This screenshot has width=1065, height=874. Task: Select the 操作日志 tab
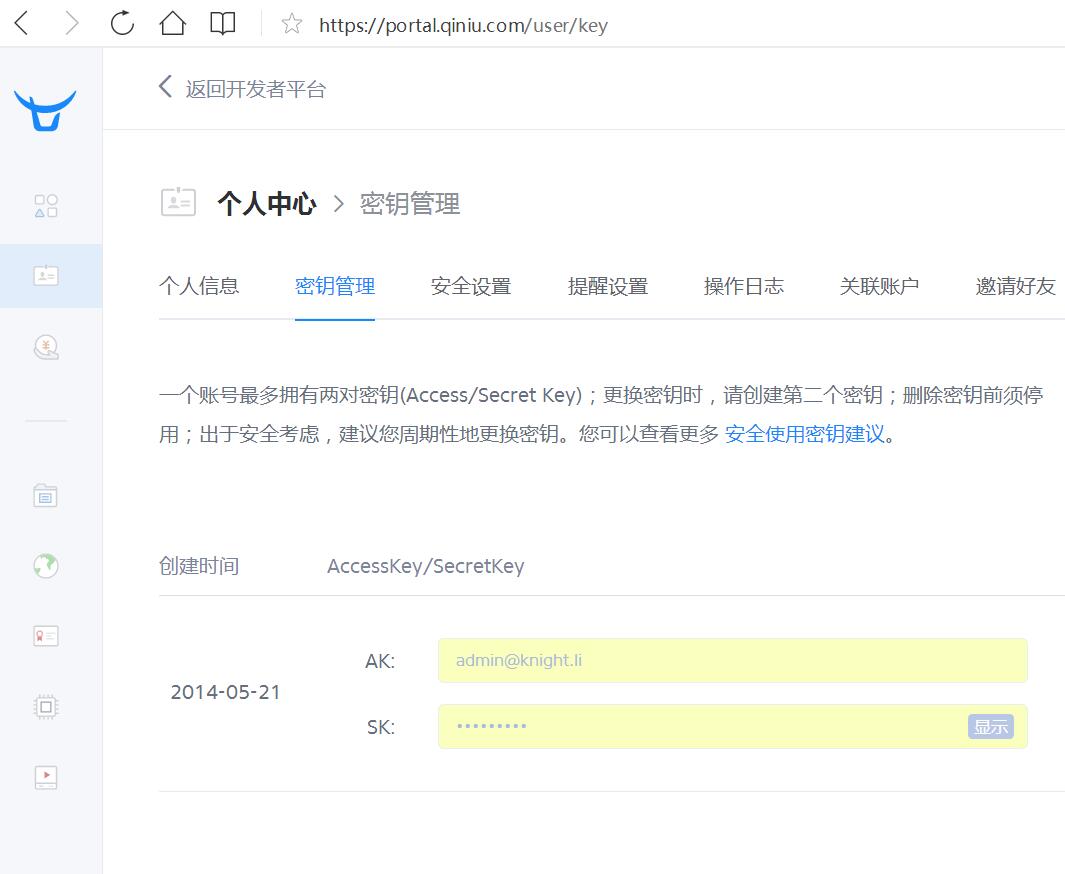click(x=743, y=286)
